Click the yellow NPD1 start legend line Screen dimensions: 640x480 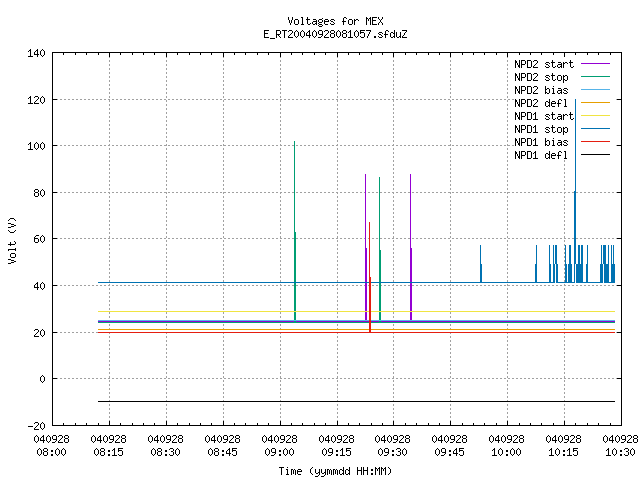coord(596,116)
